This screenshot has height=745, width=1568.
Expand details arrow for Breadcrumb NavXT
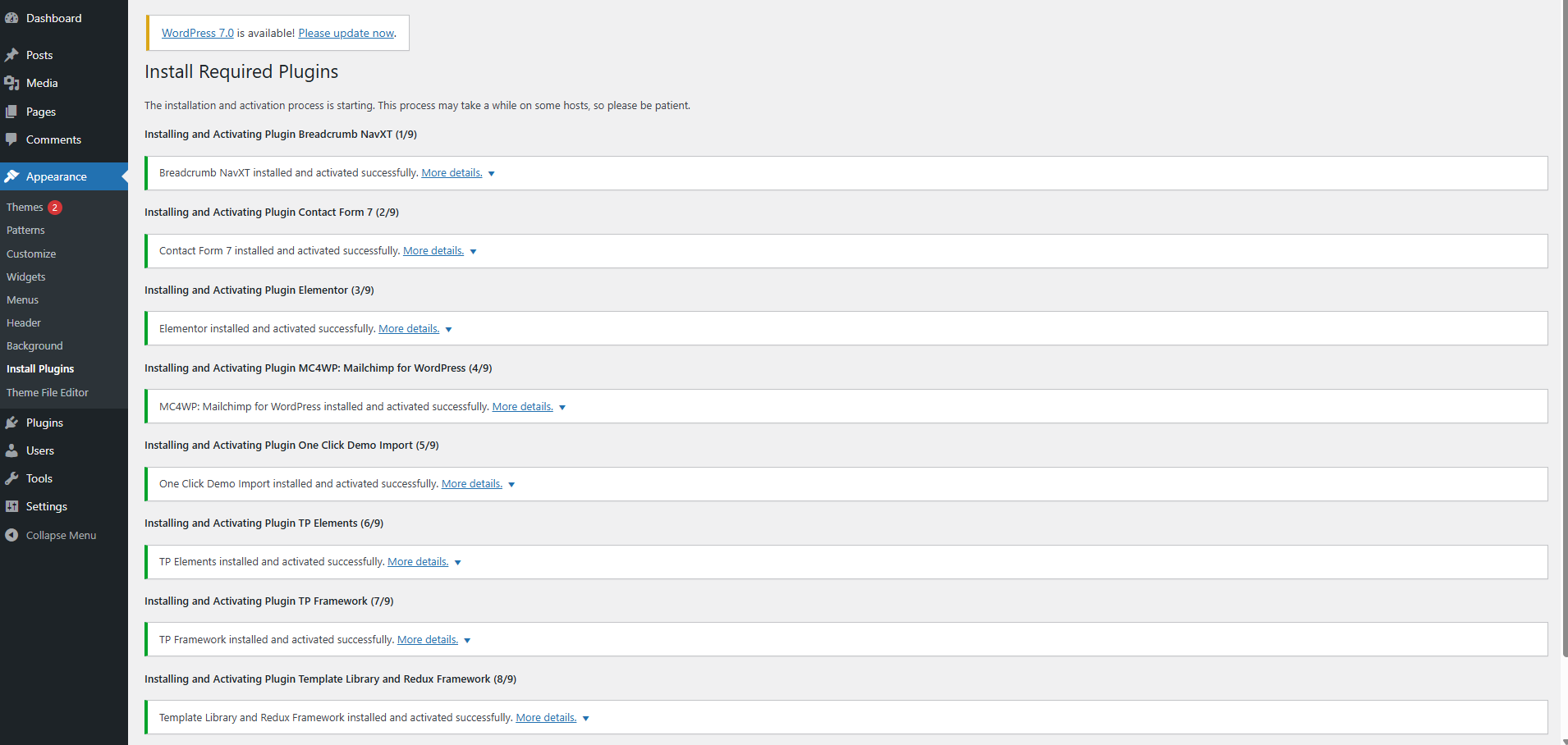[x=492, y=174]
